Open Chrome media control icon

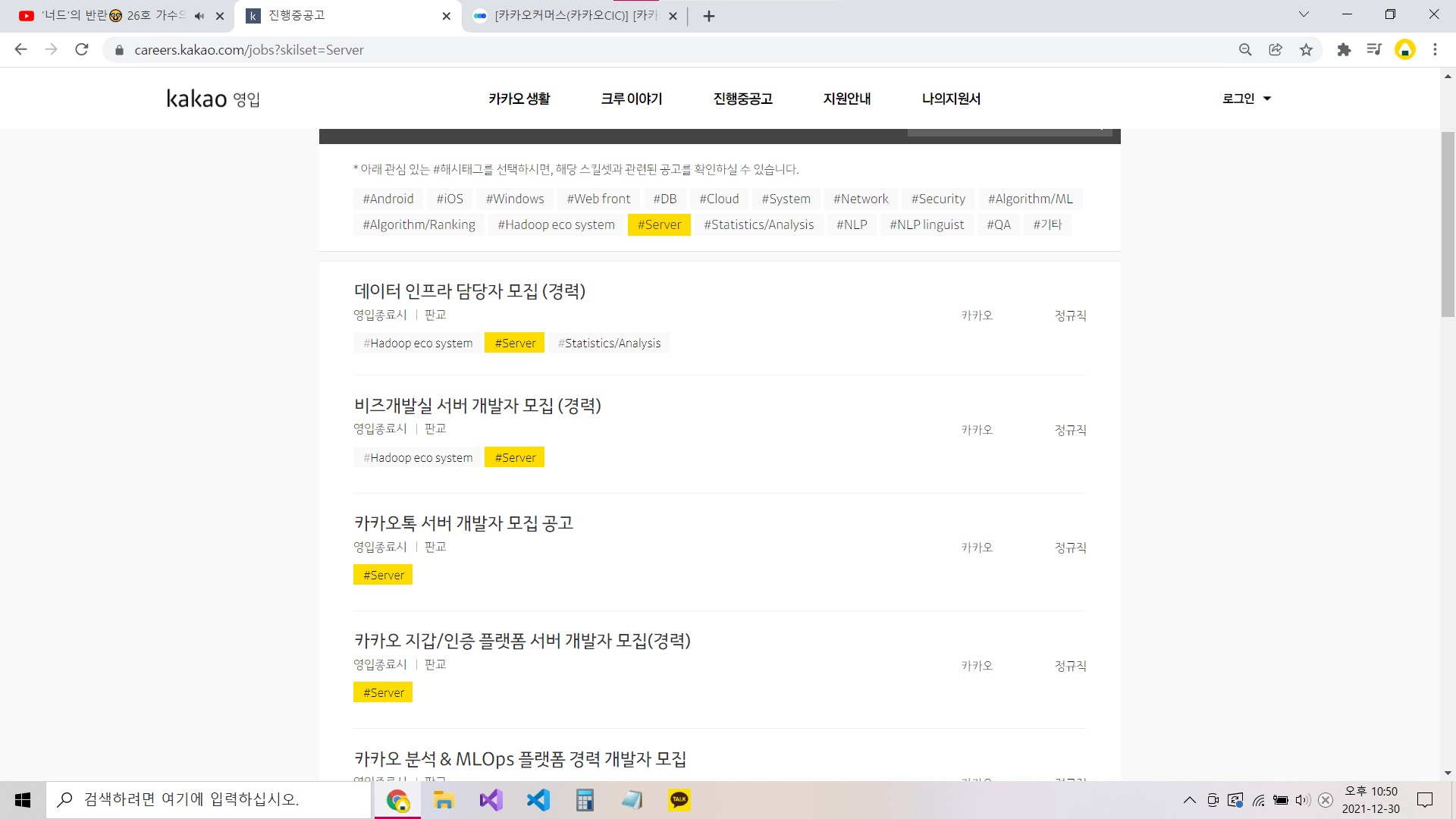[1374, 50]
